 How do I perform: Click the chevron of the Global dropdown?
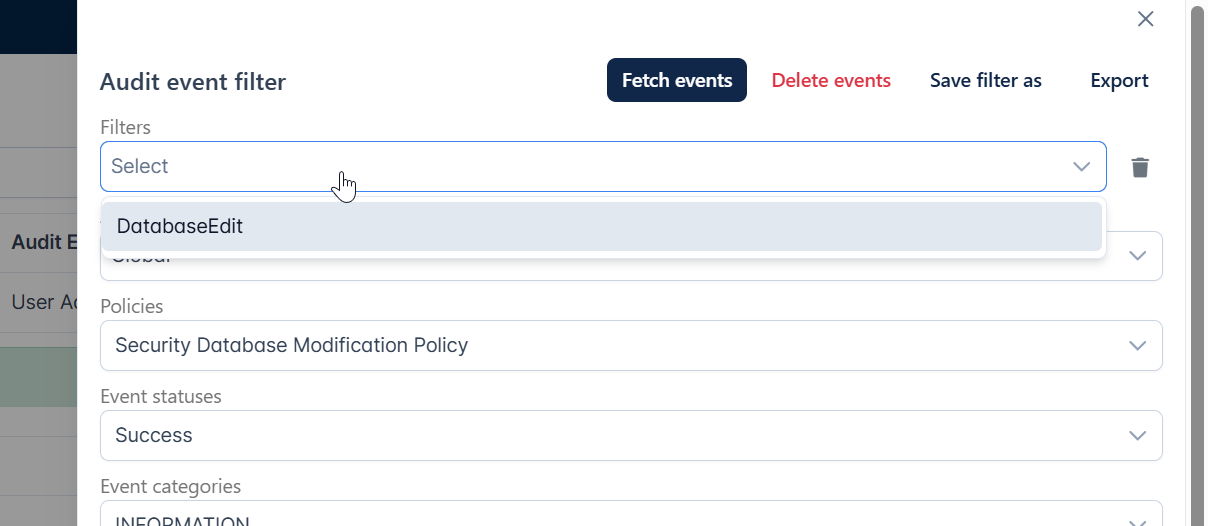(1137, 256)
